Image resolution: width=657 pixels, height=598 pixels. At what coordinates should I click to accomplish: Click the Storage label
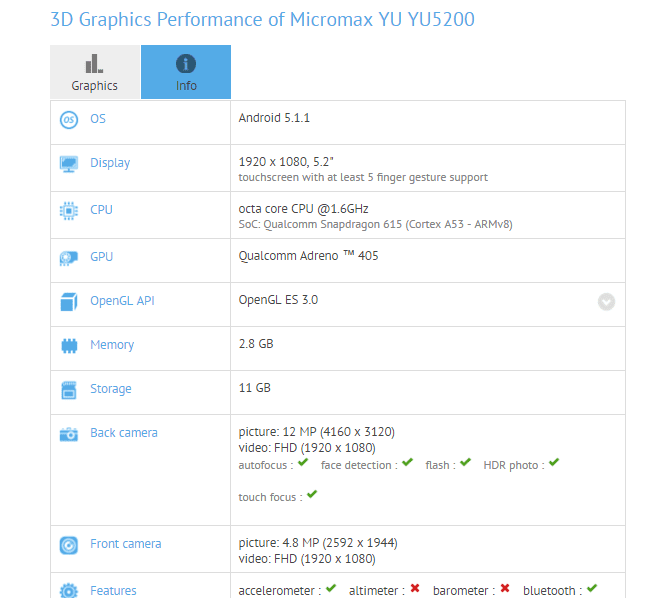111,389
